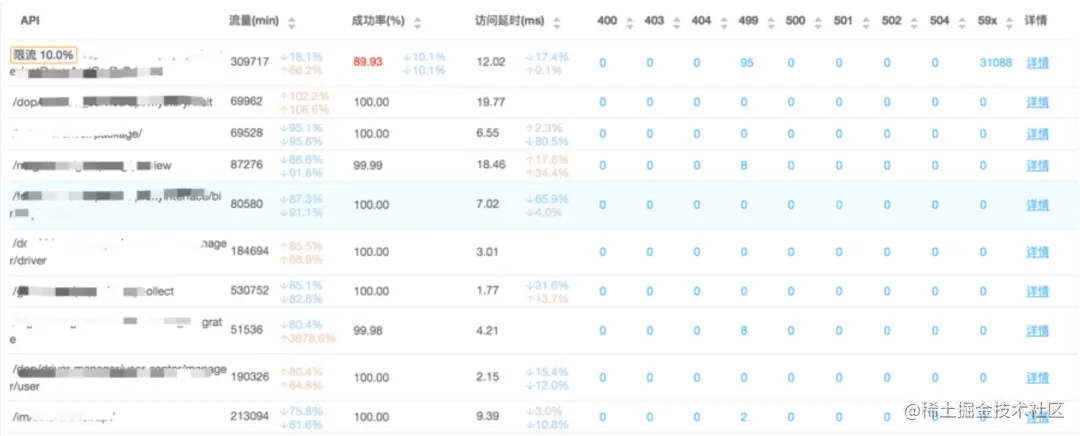Click the 限流 10.0% badge
This screenshot has height=436, width=1080.
click(x=44, y=54)
